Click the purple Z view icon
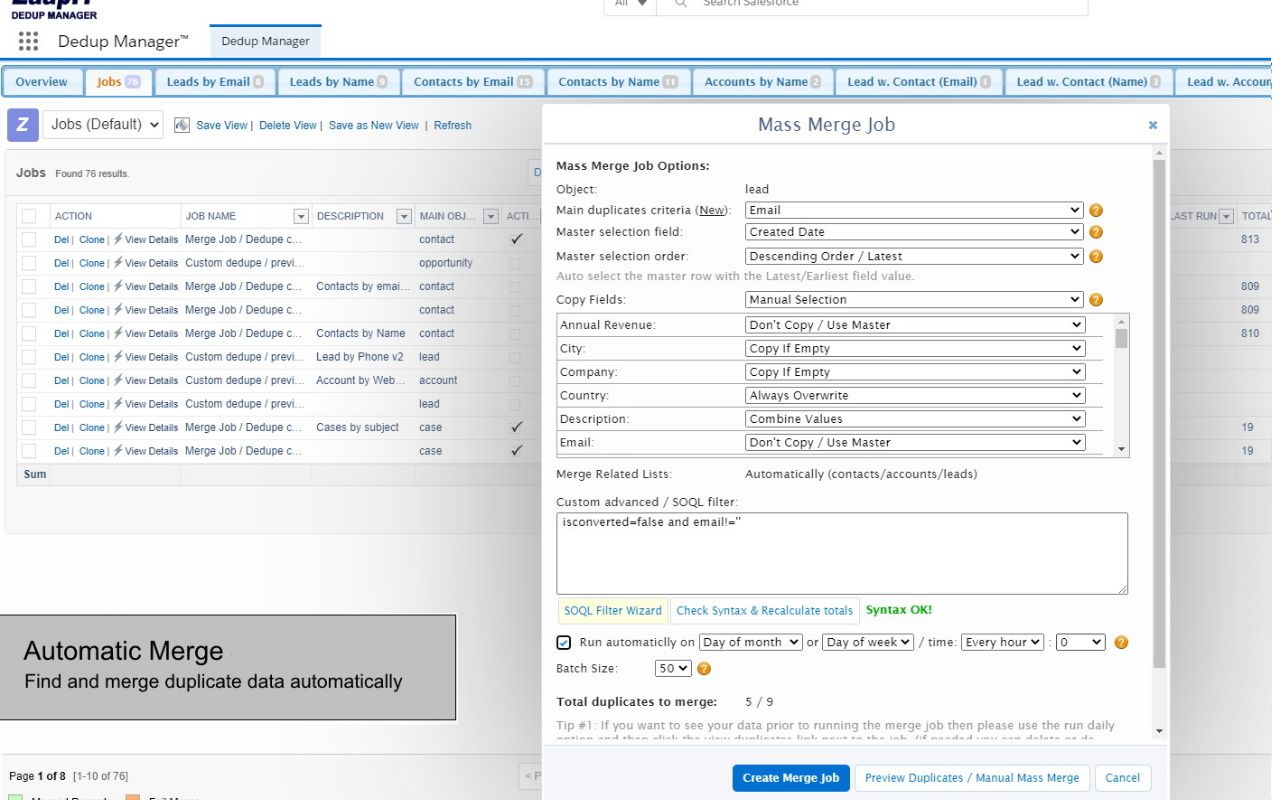Image resolution: width=1280 pixels, height=800 pixels. (22, 125)
